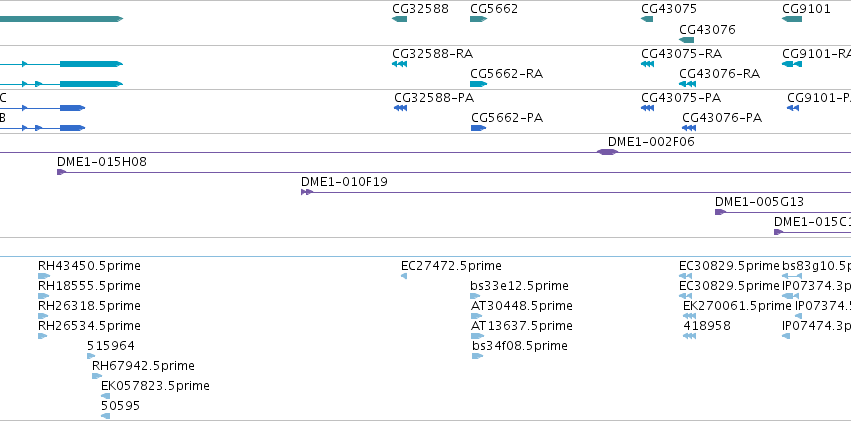Click the CG32588 gene arrow glyph
This screenshot has height=421, width=851.
click(x=399, y=19)
